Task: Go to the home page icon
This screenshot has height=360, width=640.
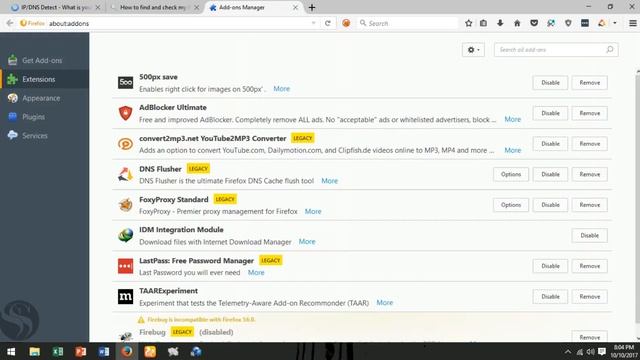Action: pos(517,23)
